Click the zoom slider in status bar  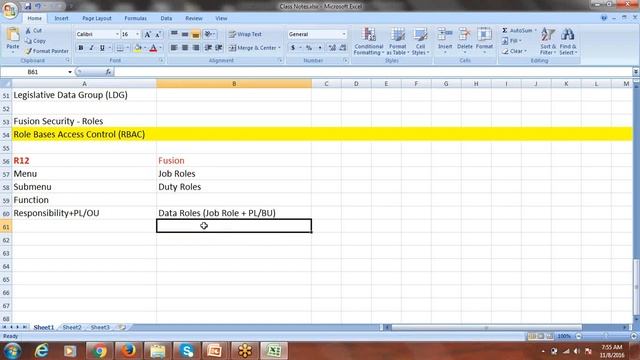(606, 336)
